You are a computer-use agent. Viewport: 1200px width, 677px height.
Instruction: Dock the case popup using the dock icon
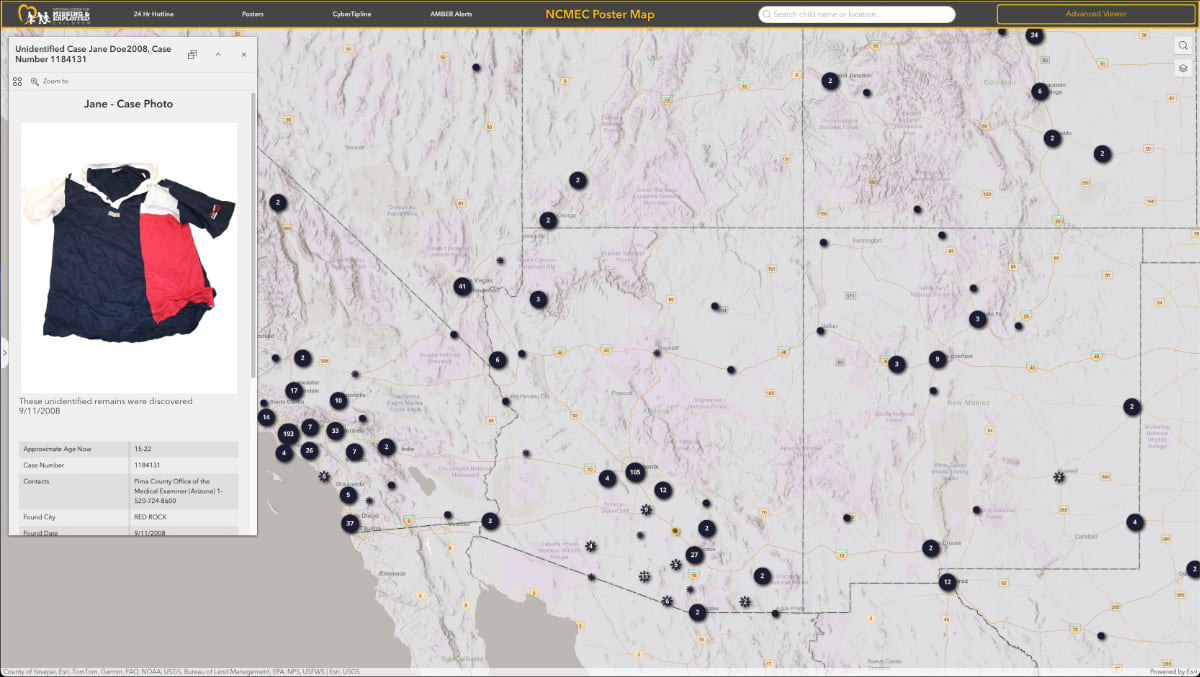[x=191, y=55]
